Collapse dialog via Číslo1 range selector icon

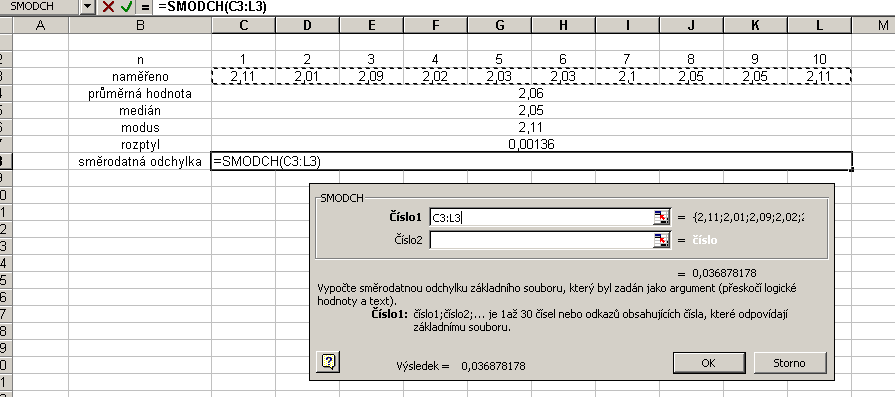(x=662, y=217)
